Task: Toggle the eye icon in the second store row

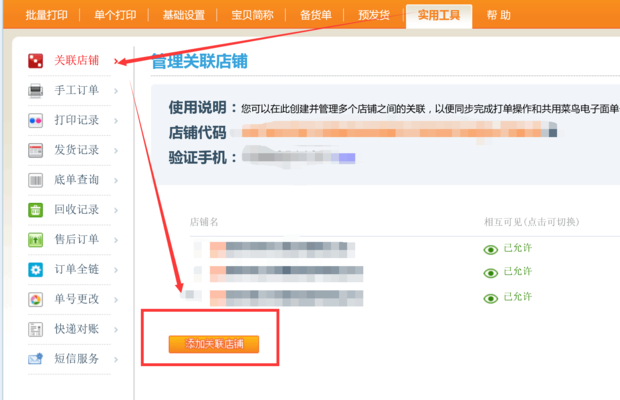Action: pos(491,273)
